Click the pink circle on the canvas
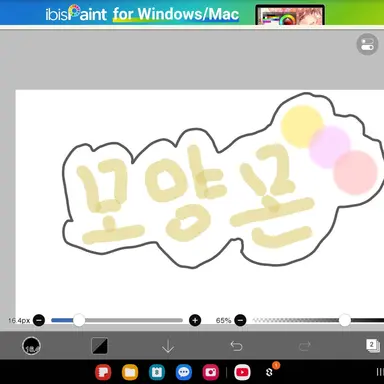This screenshot has height=384, width=384. click(x=355, y=172)
